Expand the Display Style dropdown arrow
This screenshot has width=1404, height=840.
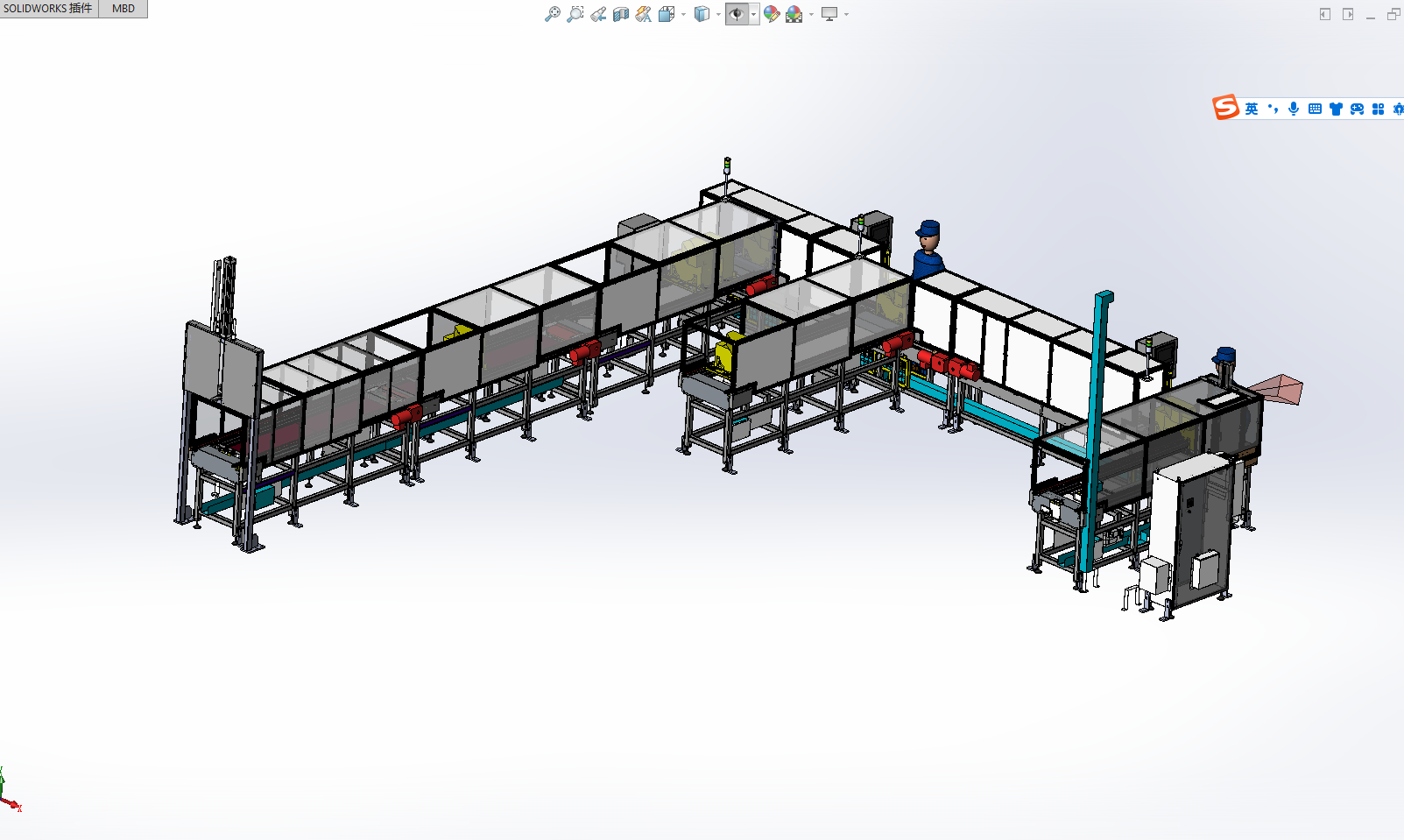click(718, 15)
